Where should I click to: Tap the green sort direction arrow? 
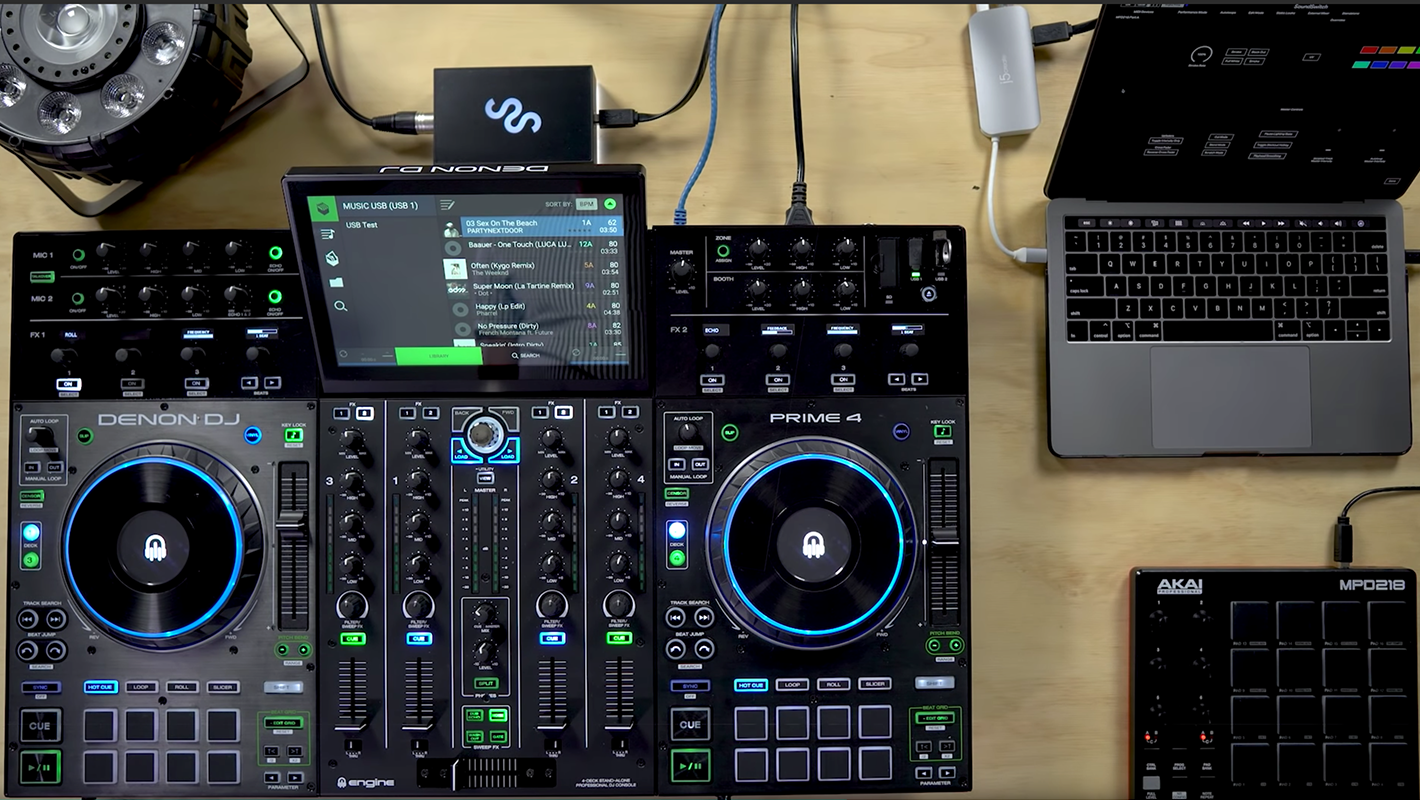(x=610, y=204)
